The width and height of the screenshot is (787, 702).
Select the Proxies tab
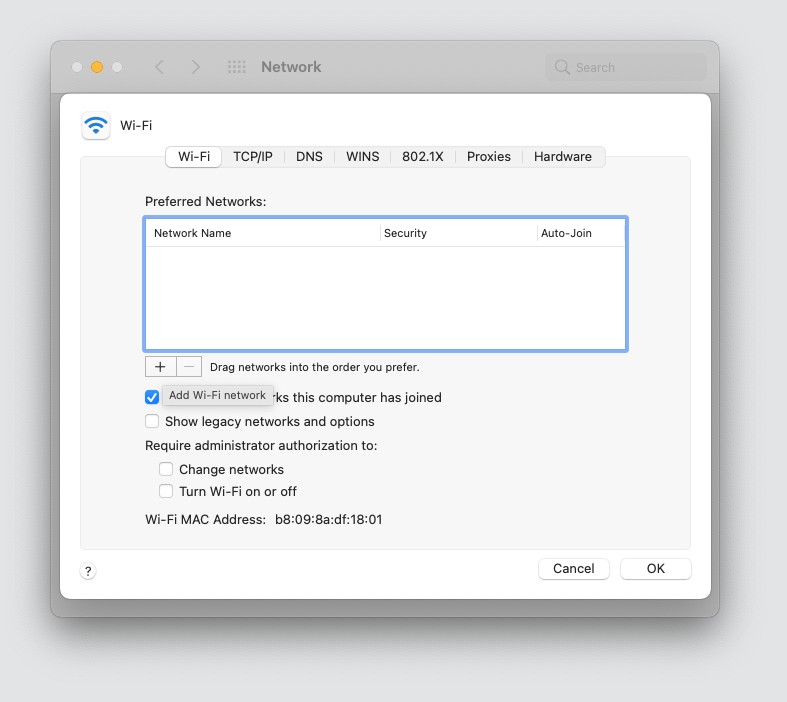488,157
